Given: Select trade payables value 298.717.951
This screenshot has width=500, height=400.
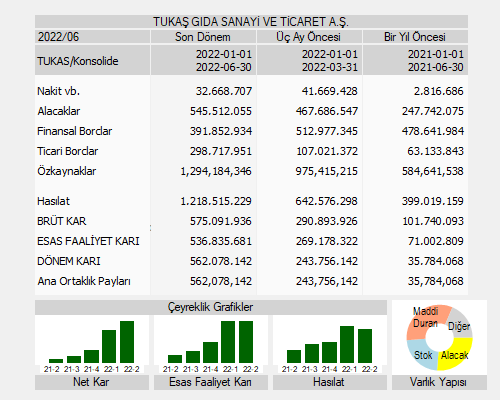Looking at the screenshot, I should 221,151.
